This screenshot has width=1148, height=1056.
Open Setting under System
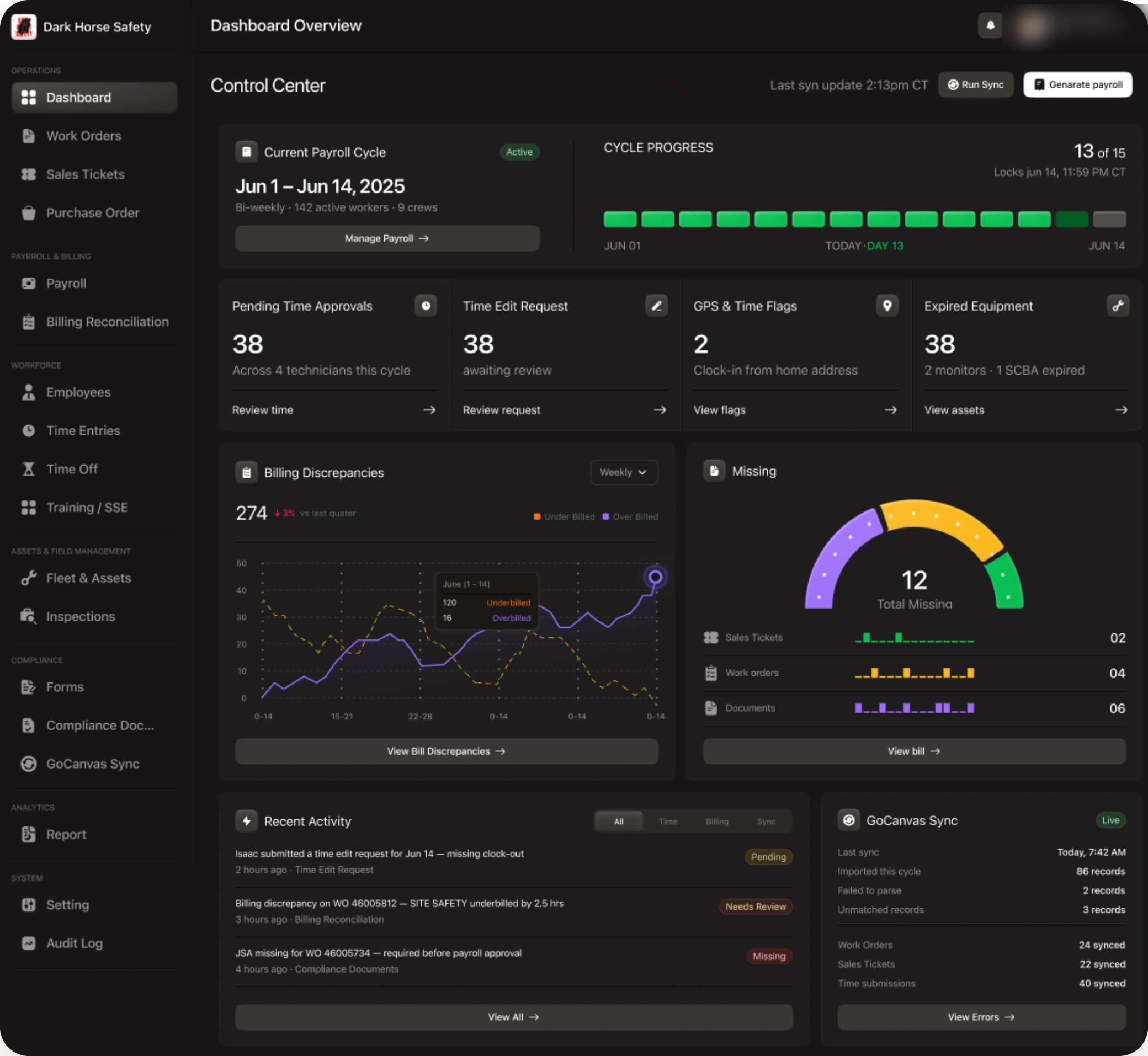[x=94, y=905]
